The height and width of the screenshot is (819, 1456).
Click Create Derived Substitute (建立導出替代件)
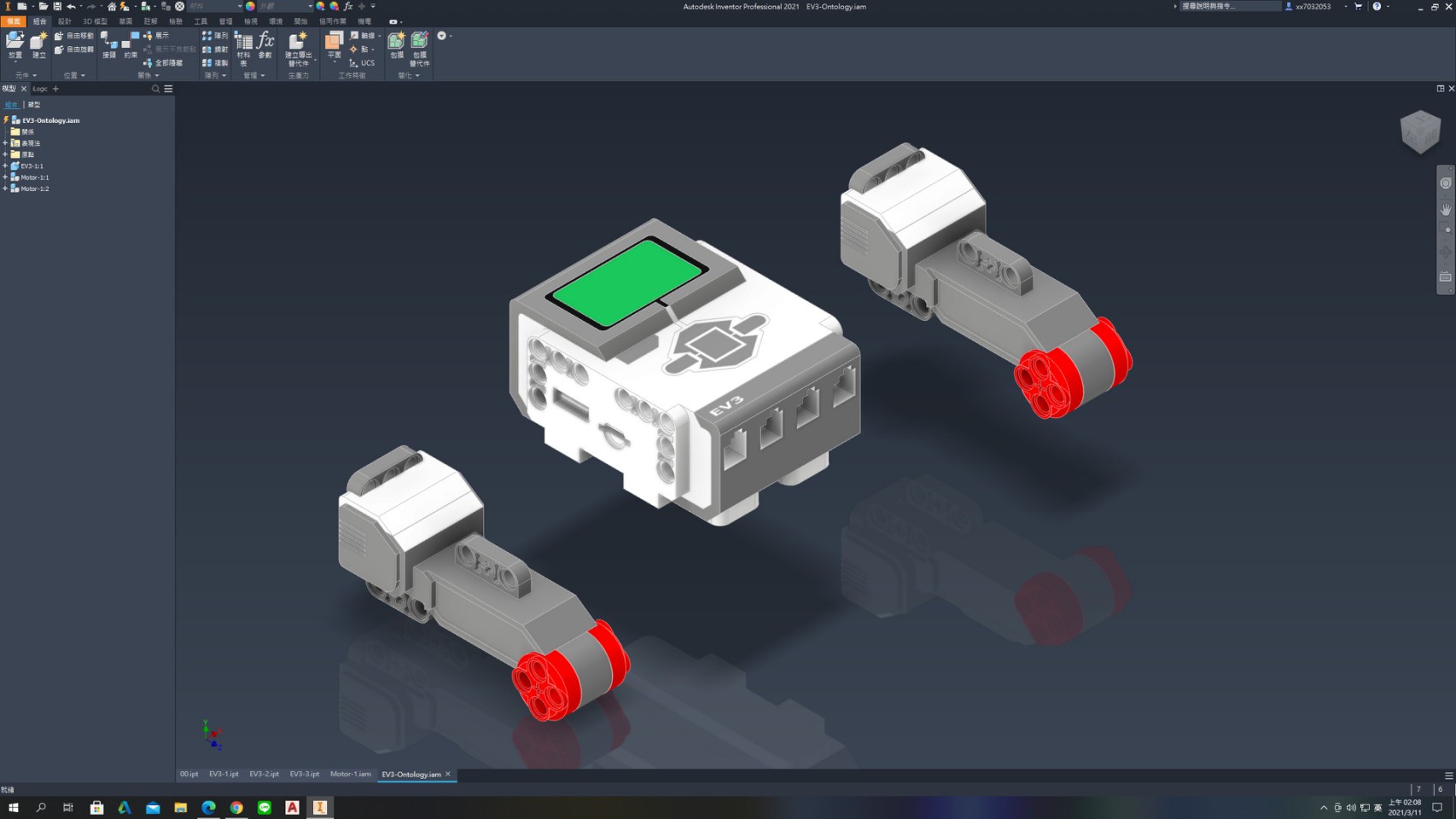pyautogui.click(x=298, y=49)
